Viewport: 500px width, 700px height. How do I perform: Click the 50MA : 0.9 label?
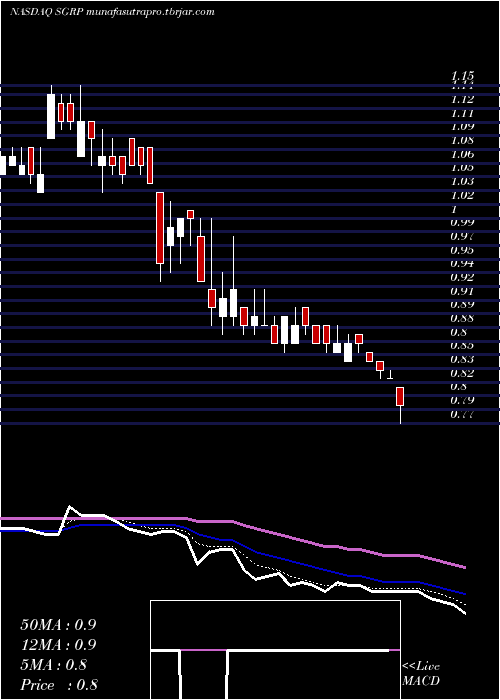tap(58, 625)
